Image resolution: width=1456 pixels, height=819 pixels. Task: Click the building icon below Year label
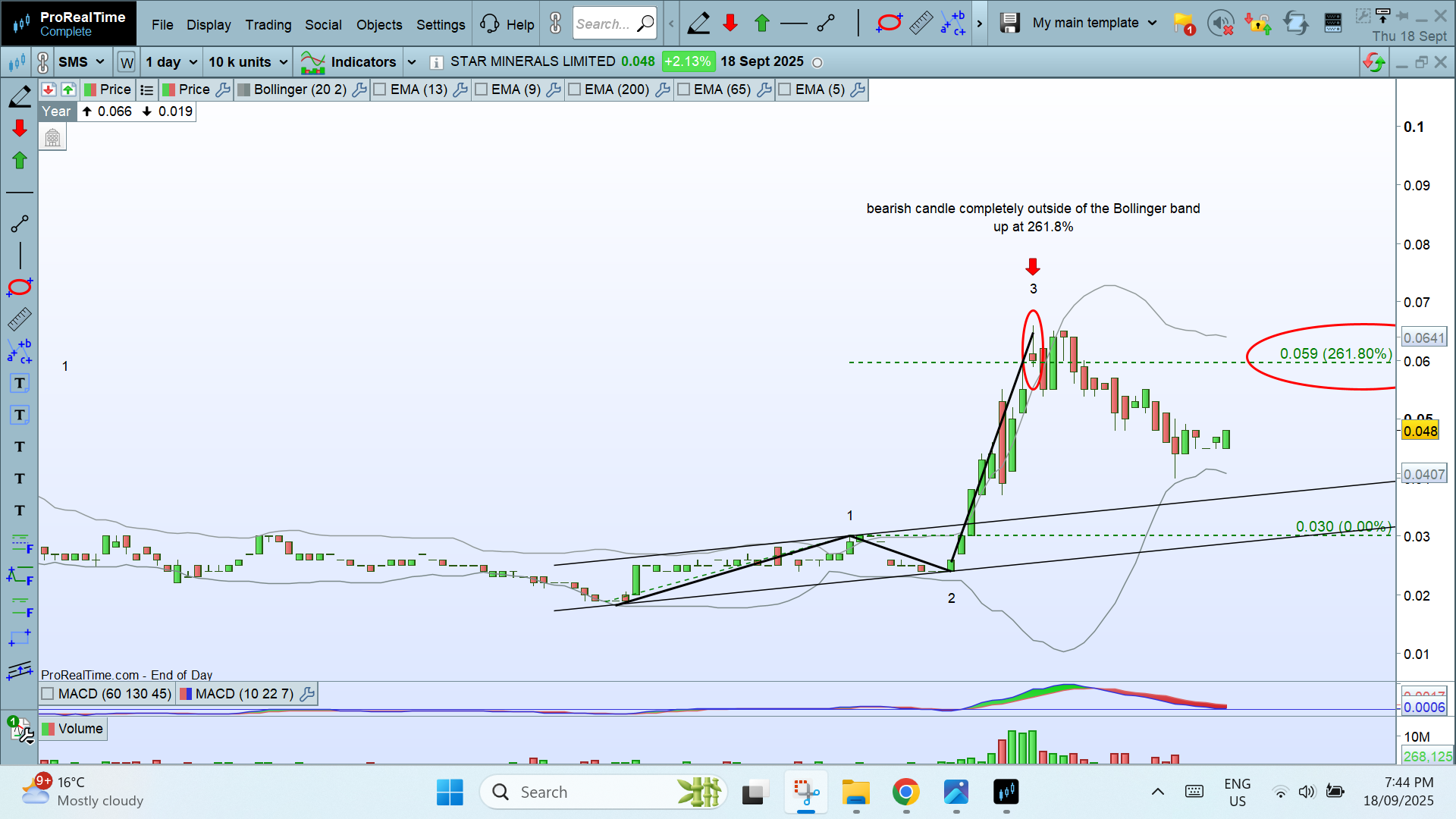tap(52, 138)
